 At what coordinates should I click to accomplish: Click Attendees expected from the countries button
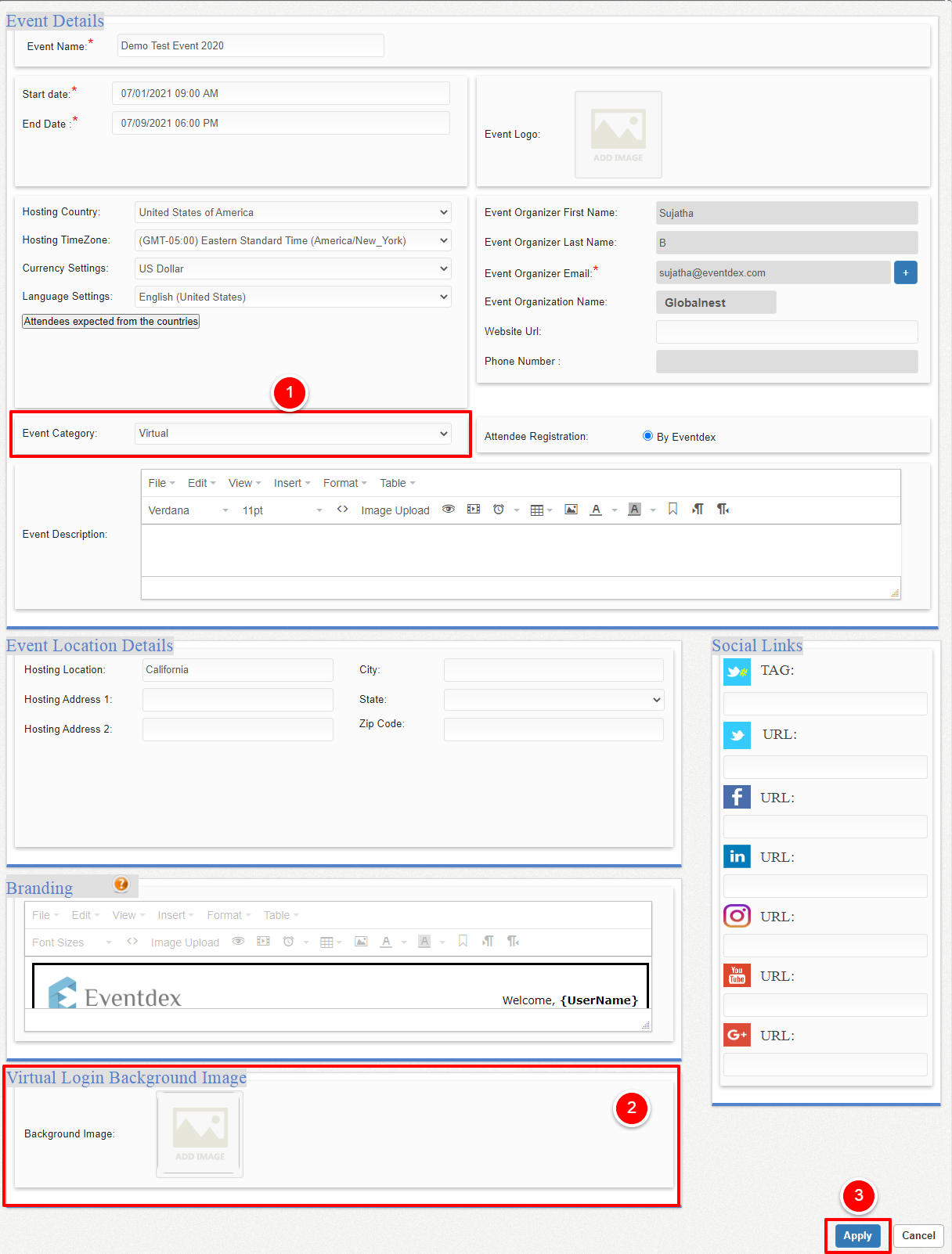tap(110, 321)
